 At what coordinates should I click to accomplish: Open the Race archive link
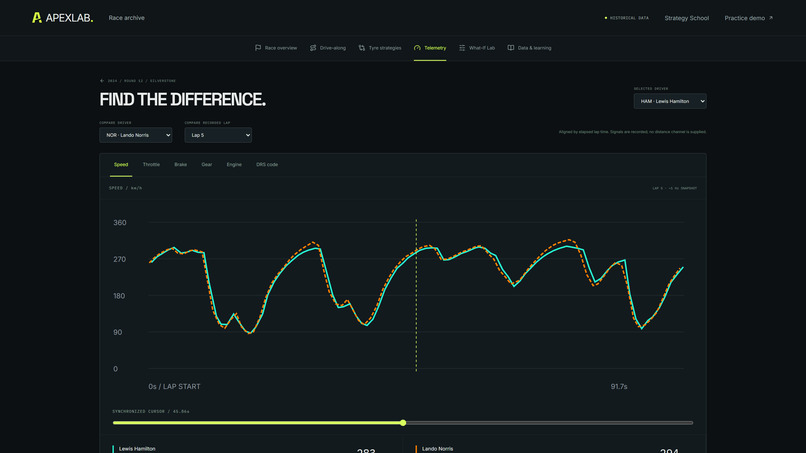126,18
